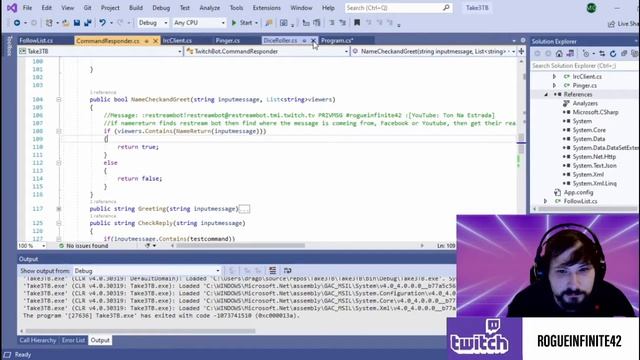Collapse the if block at line 108

58,131
